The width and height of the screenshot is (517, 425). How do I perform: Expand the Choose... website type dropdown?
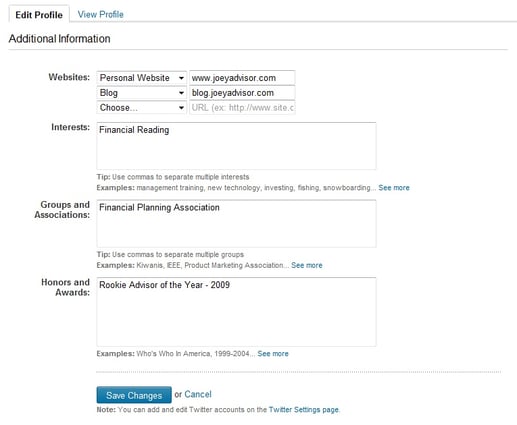141,108
